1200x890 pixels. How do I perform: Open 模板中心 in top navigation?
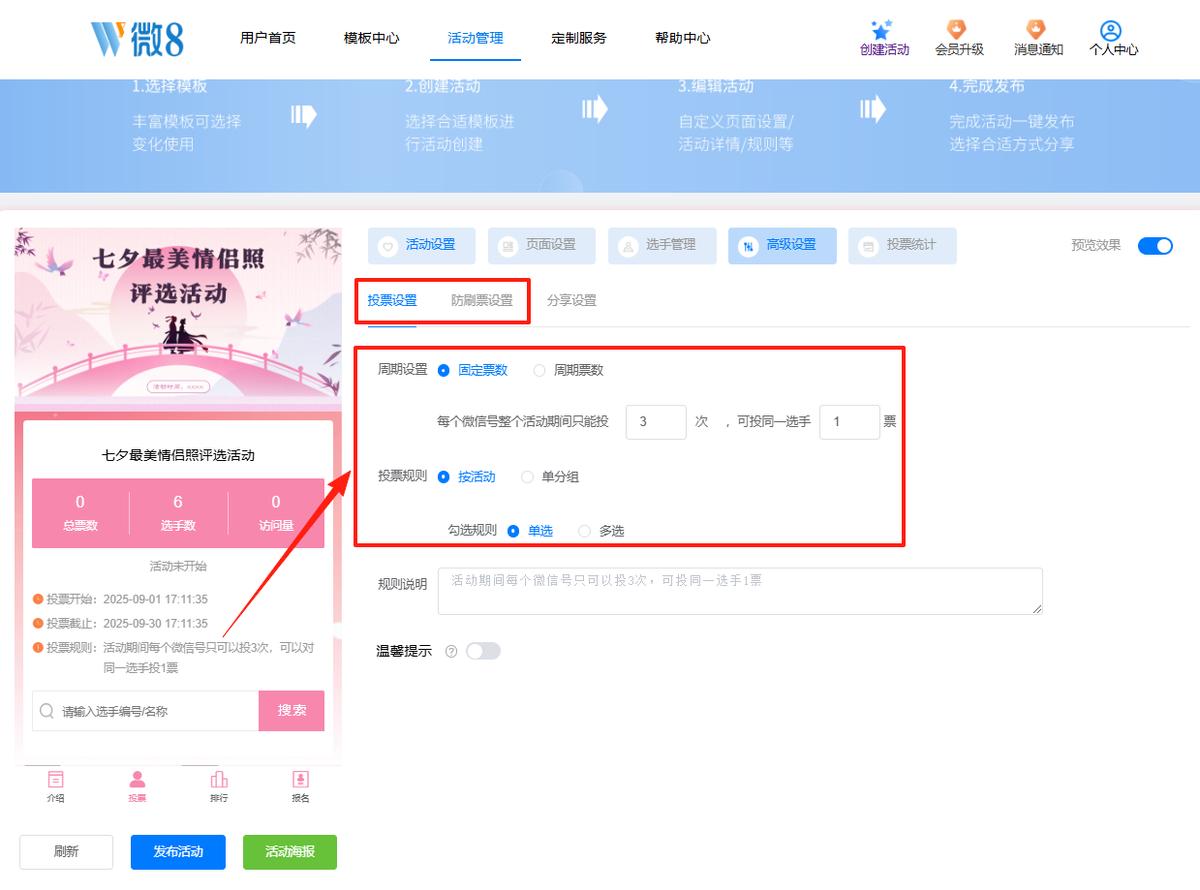[x=371, y=38]
